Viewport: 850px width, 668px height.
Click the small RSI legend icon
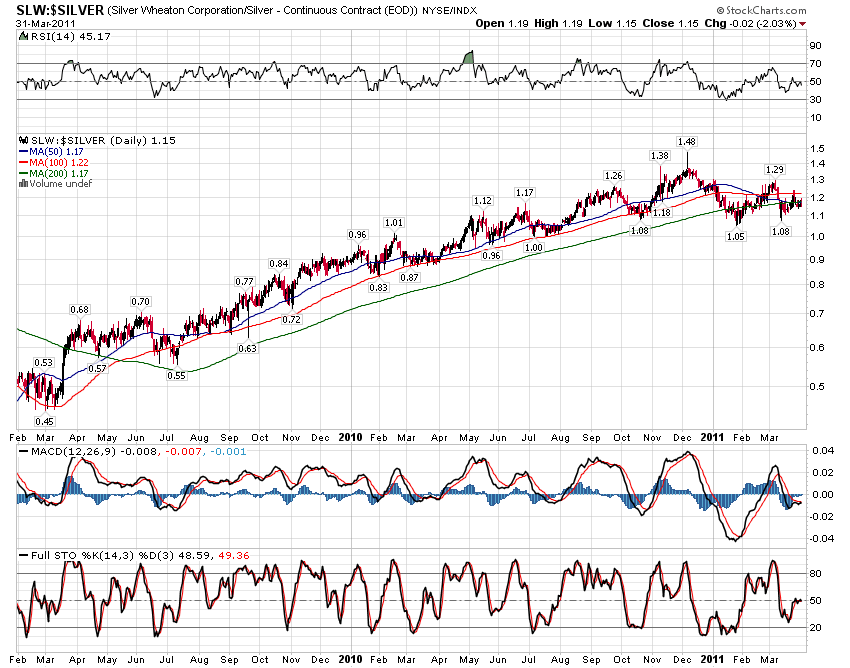[23, 36]
